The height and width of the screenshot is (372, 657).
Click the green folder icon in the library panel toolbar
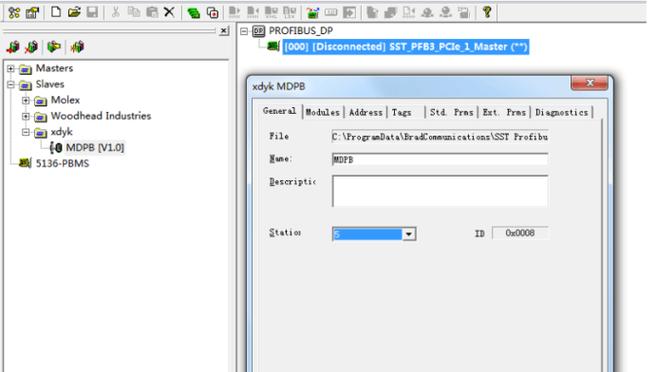click(54, 47)
